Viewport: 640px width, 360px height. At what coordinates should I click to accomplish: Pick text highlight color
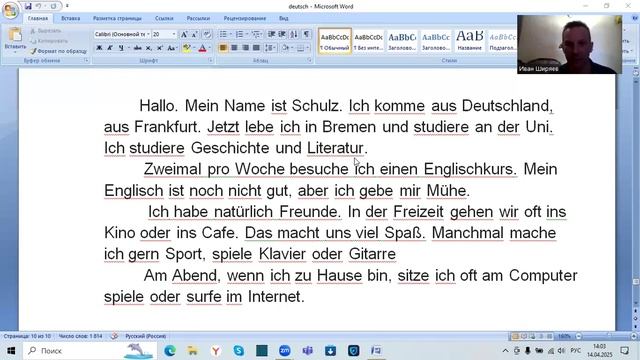click(187, 48)
